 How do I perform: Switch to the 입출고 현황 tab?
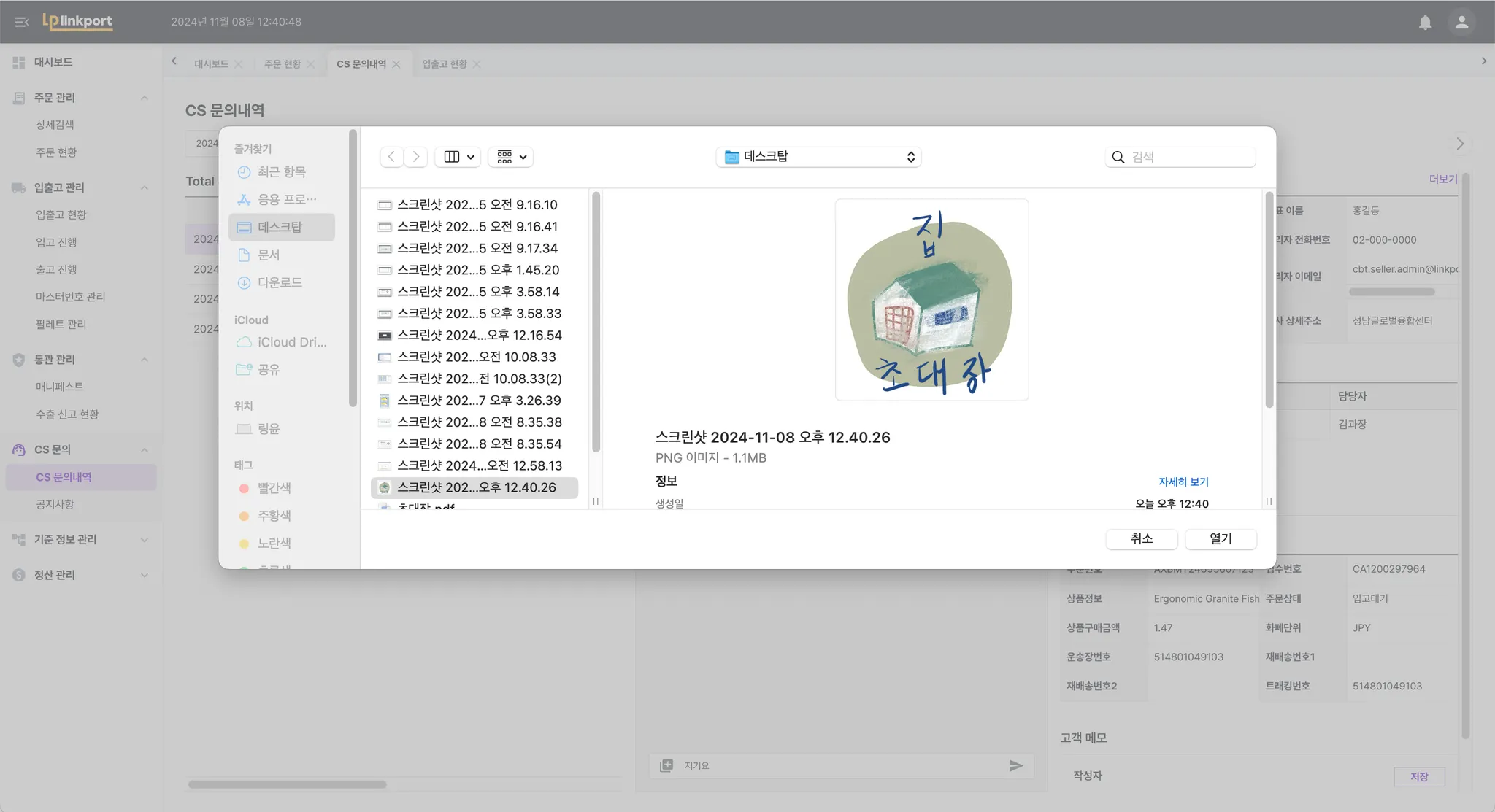[444, 64]
